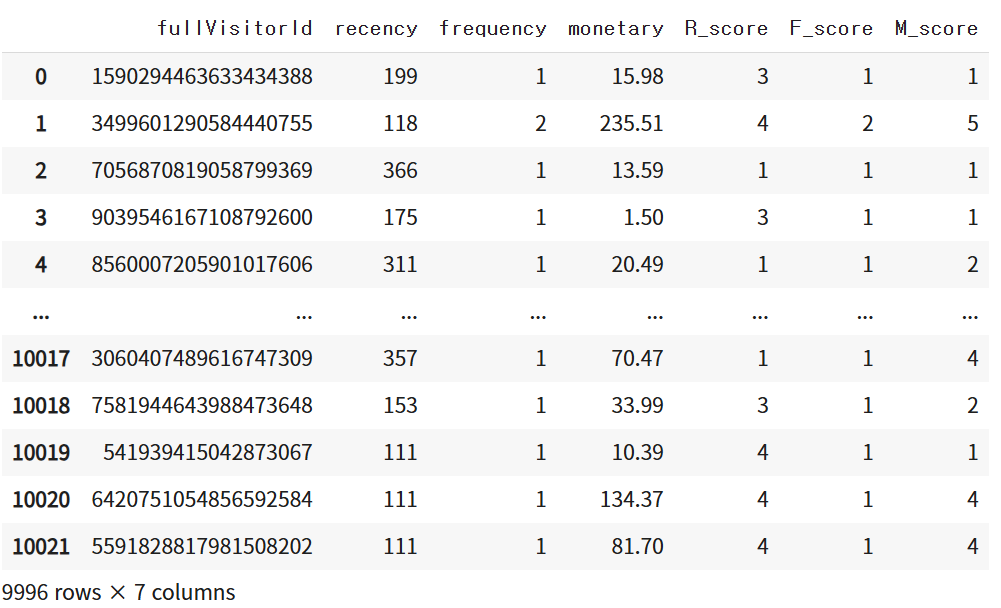Screen dimensions: 1001x608
Task: Click monetary value 70.47
Action: (x=638, y=358)
